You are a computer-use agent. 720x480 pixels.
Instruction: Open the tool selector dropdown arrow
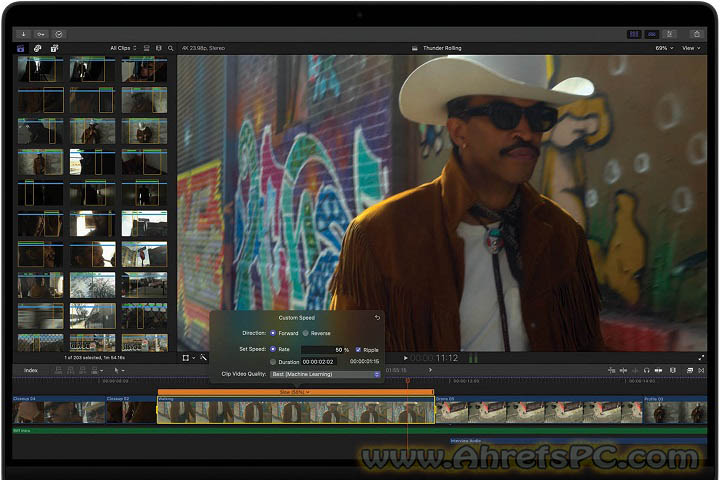123,371
